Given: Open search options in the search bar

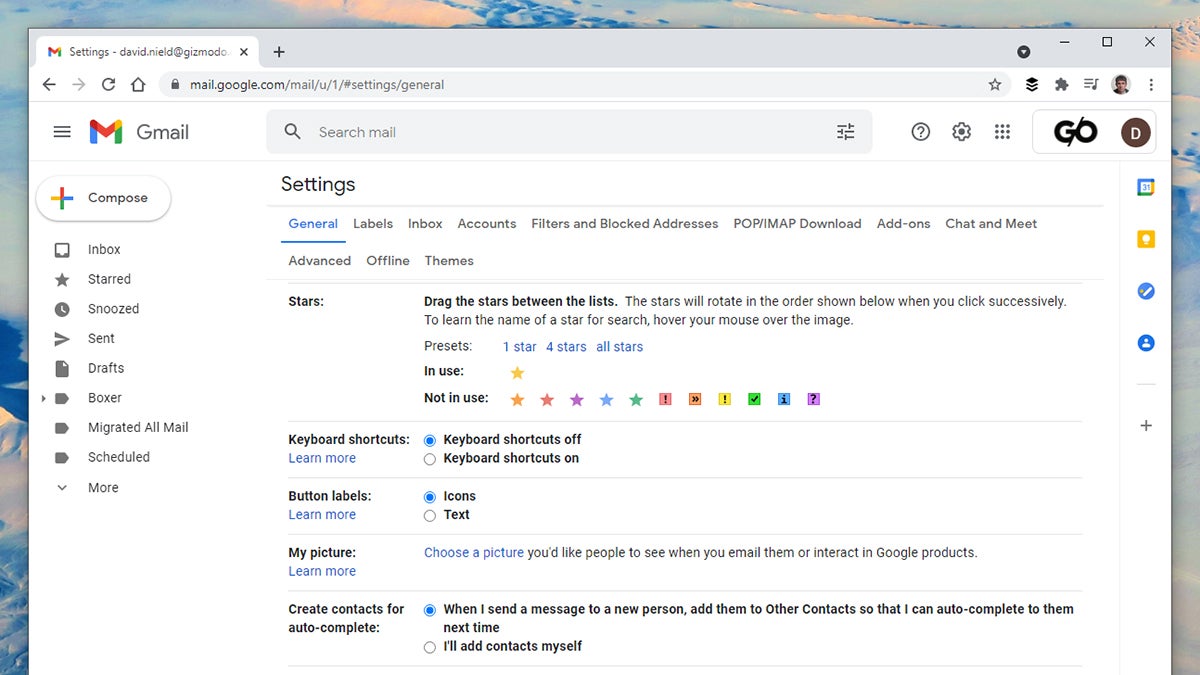Looking at the screenshot, I should pyautogui.click(x=845, y=131).
